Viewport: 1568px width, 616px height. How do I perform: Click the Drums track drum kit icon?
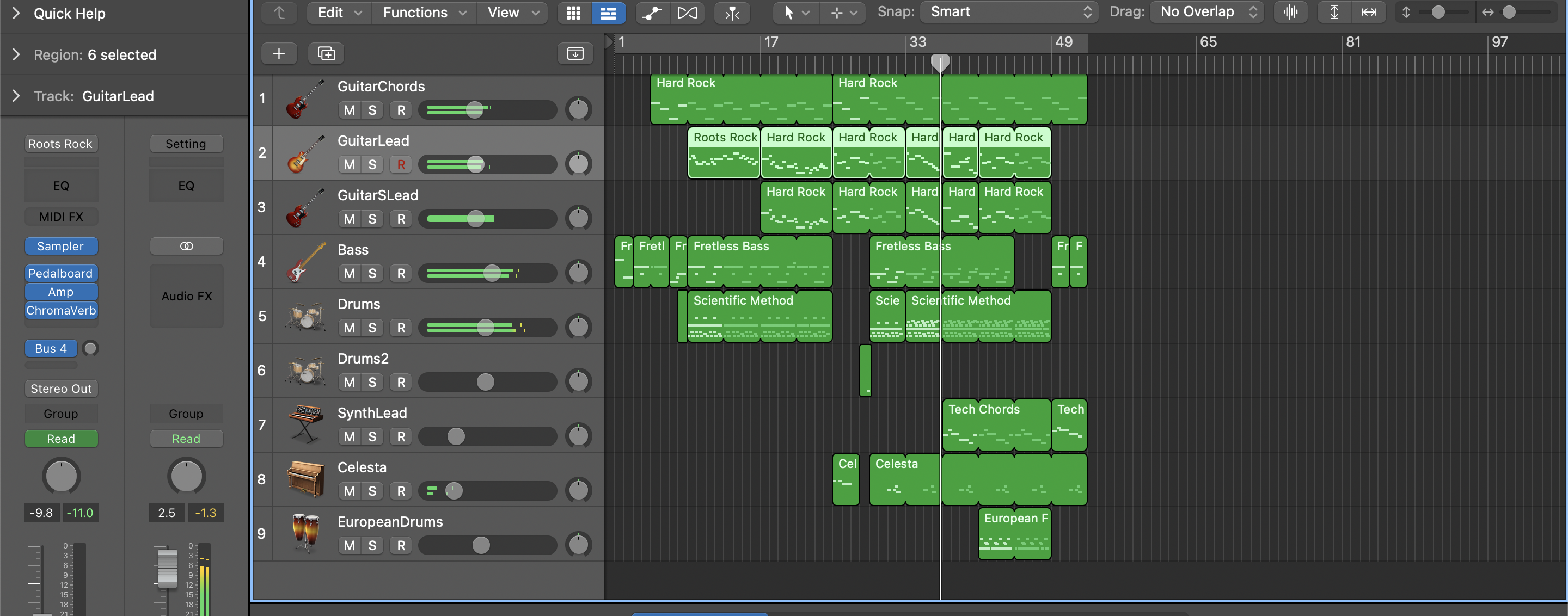[x=305, y=316]
